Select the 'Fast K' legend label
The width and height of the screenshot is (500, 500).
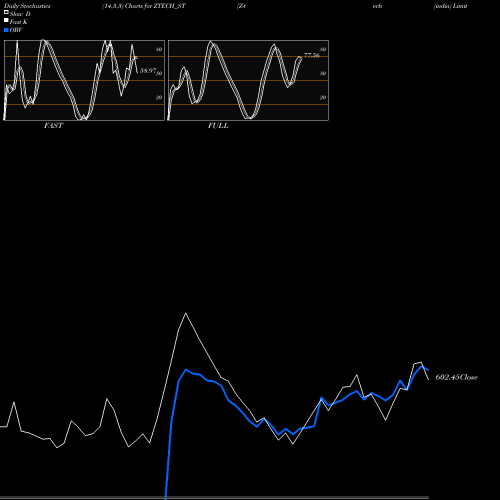click(x=19, y=22)
